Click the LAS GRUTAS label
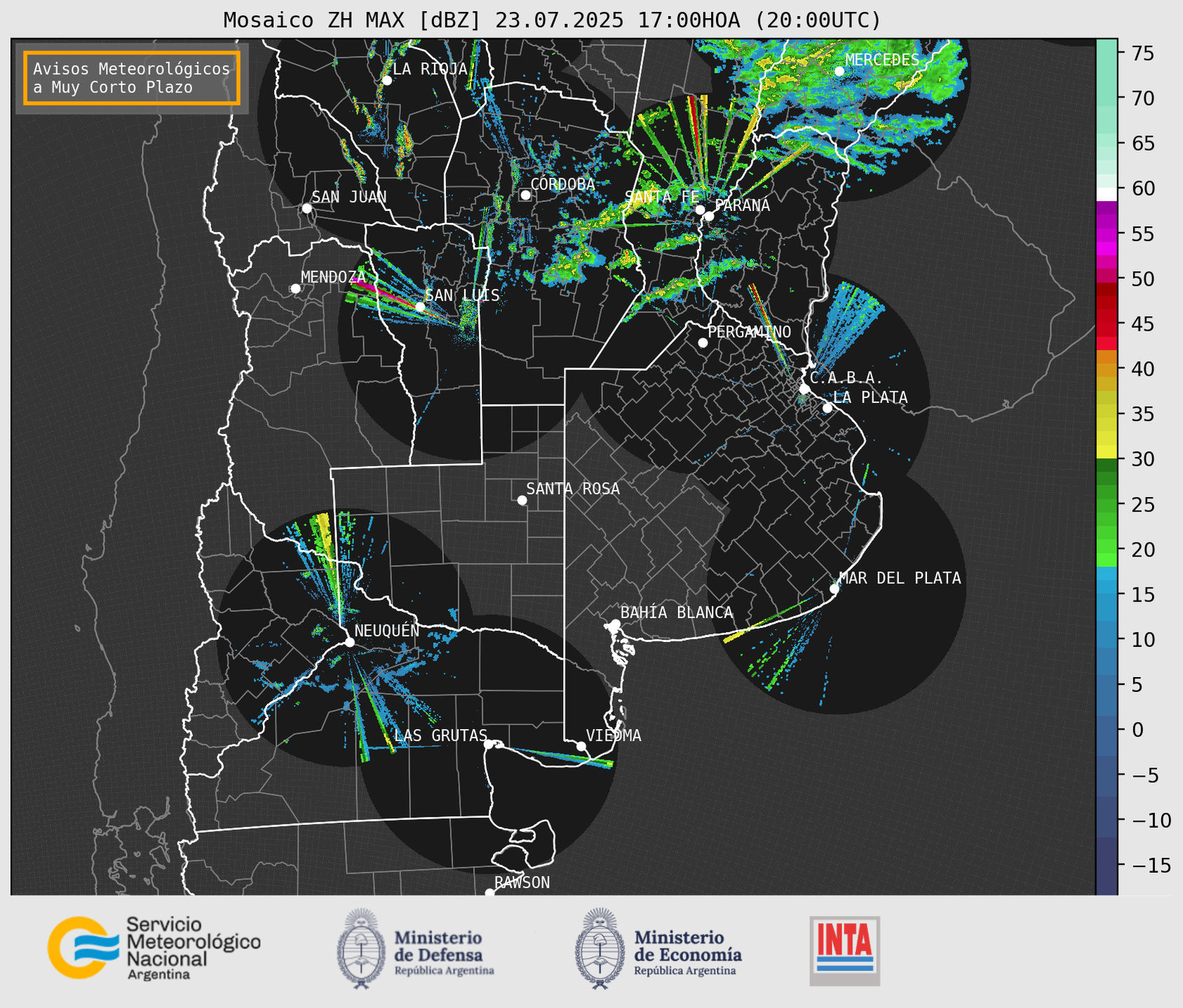The image size is (1183, 1008). [441, 735]
